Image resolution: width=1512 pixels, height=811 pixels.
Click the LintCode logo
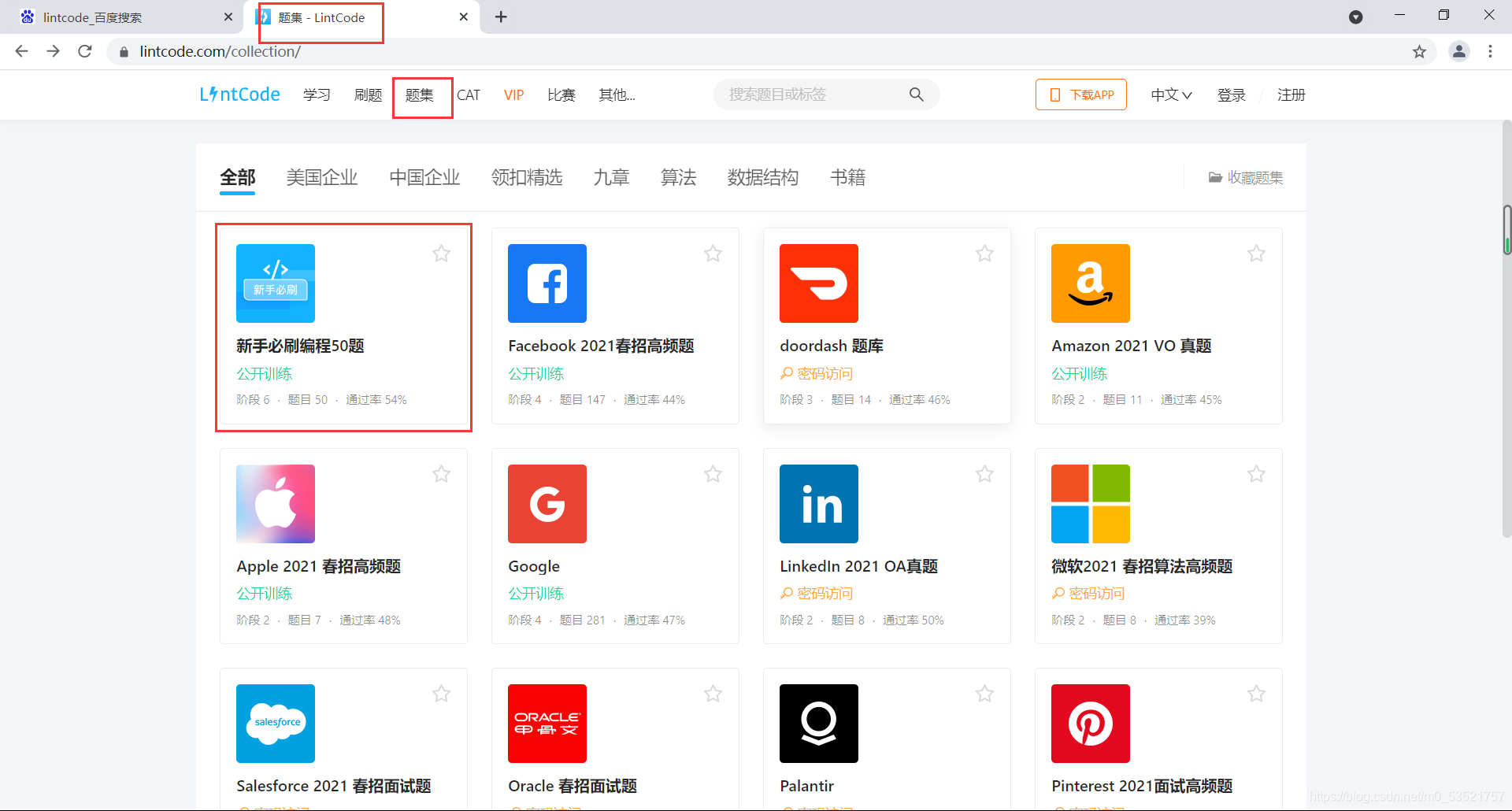[x=239, y=94]
